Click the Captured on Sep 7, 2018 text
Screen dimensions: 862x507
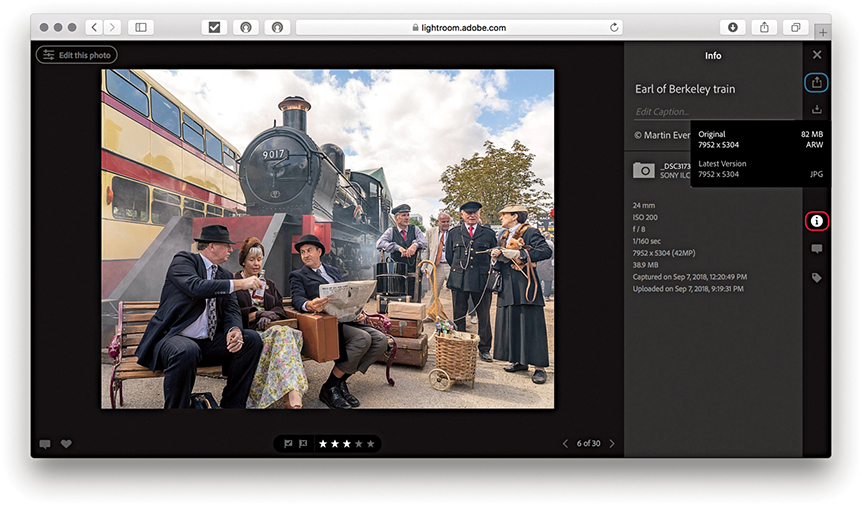[689, 277]
